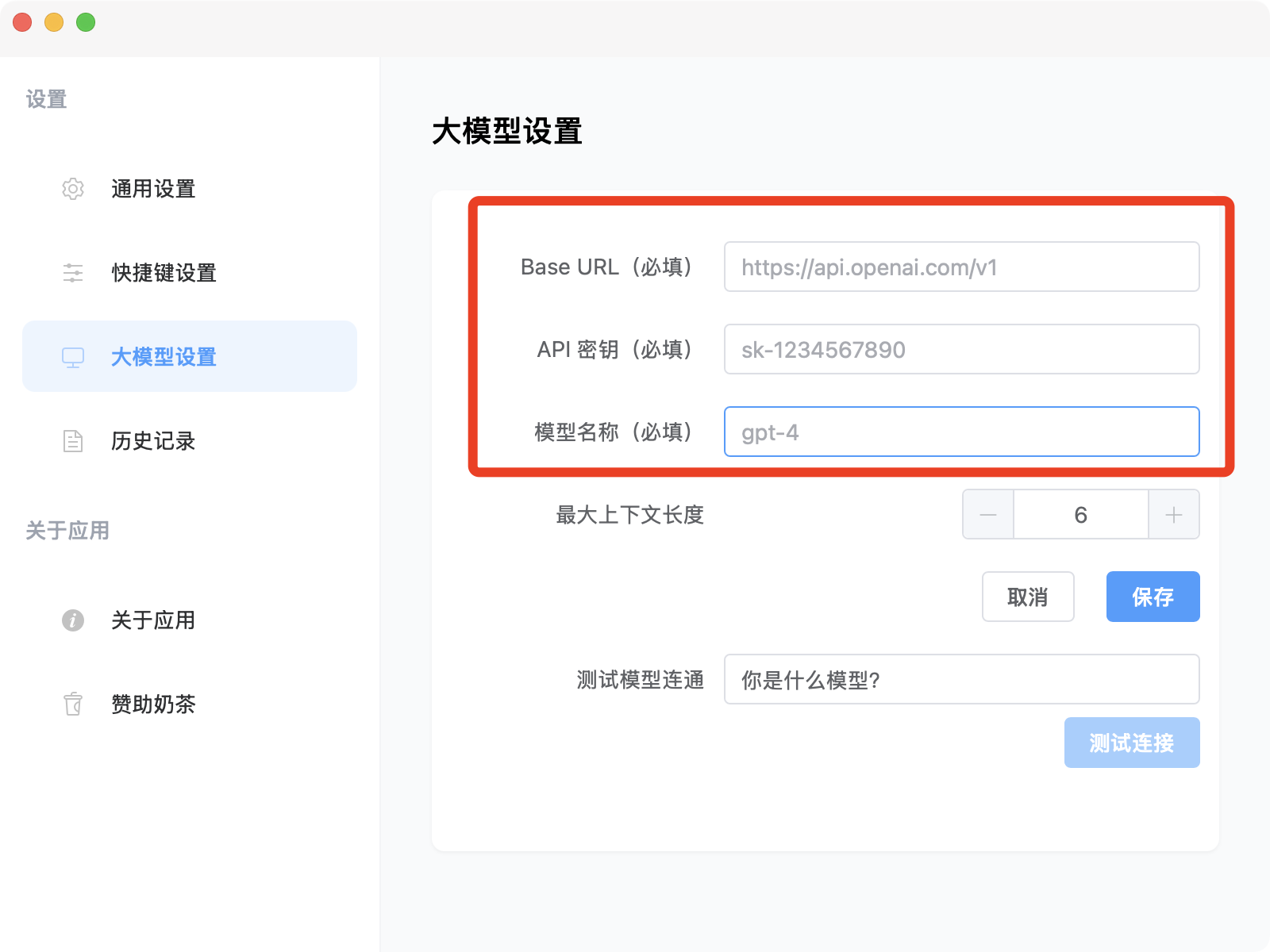Click the 关于应用 gray section header
This screenshot has width=1270, height=952.
(67, 531)
